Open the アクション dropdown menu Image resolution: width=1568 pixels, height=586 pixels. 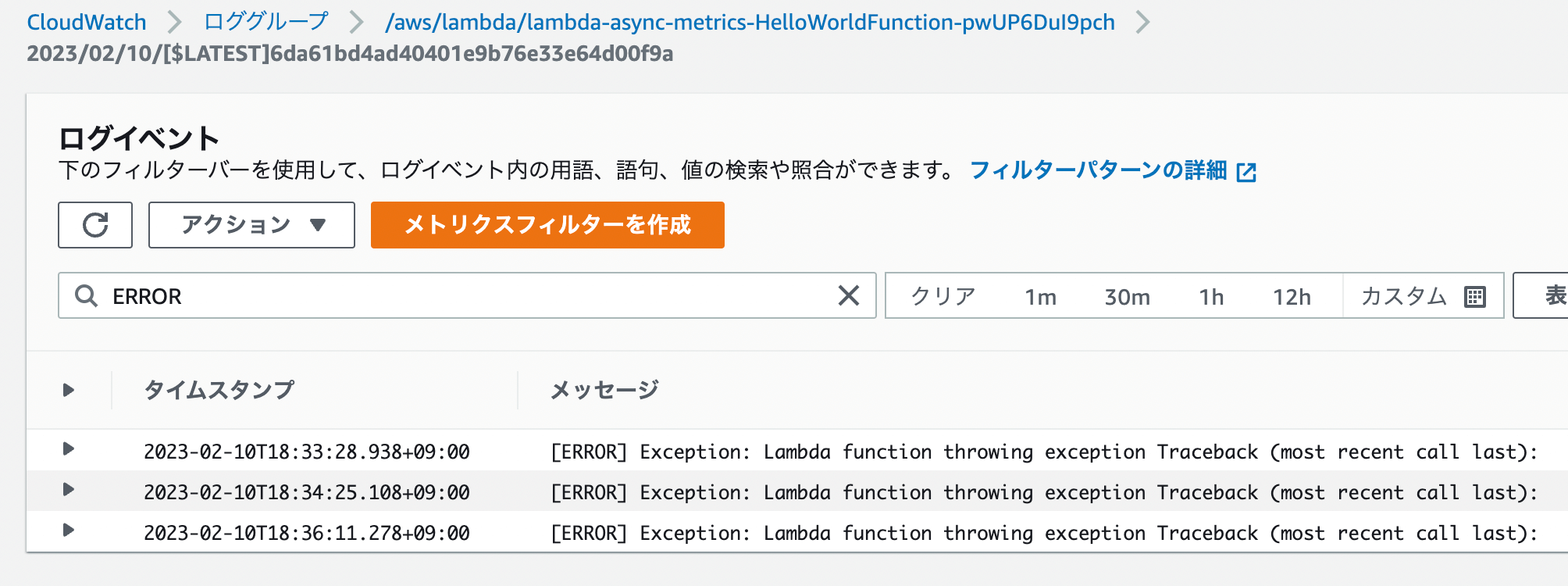[x=251, y=225]
